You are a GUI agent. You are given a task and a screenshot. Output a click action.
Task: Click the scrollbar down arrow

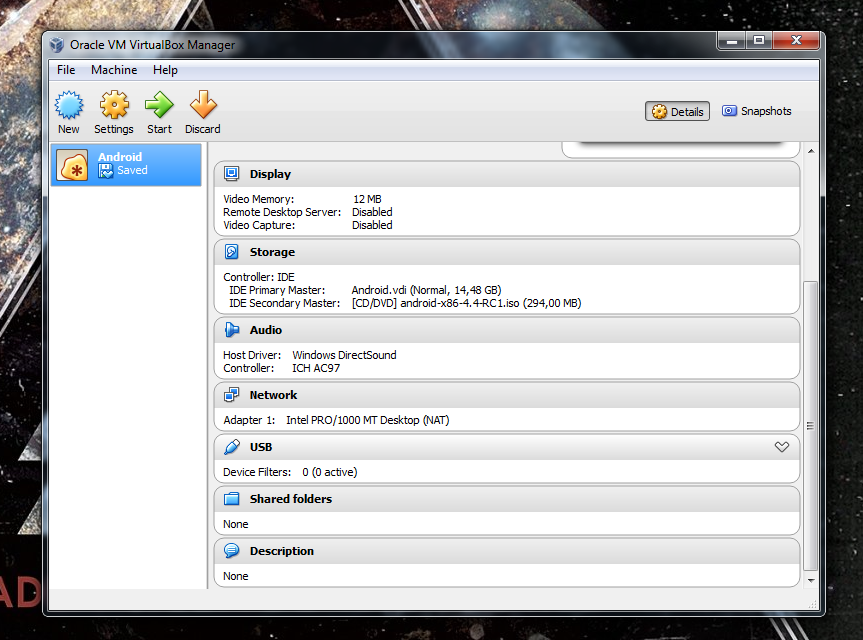pyautogui.click(x=811, y=581)
